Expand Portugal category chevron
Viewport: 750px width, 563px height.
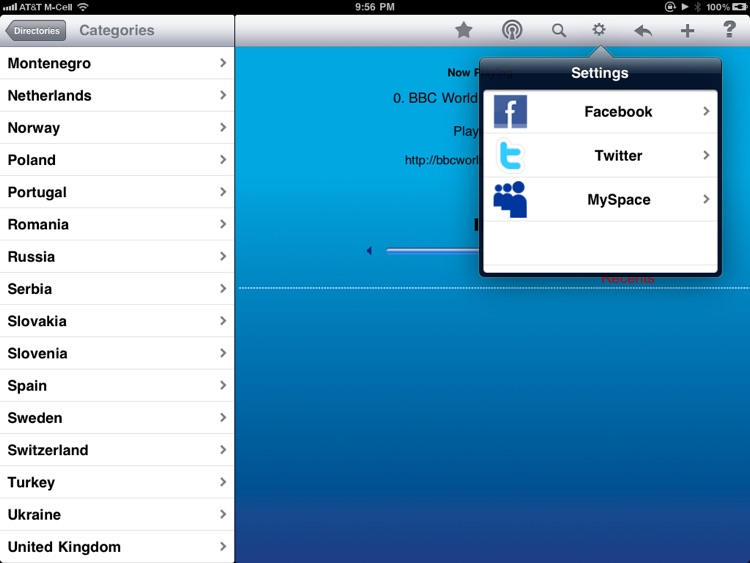coord(223,192)
